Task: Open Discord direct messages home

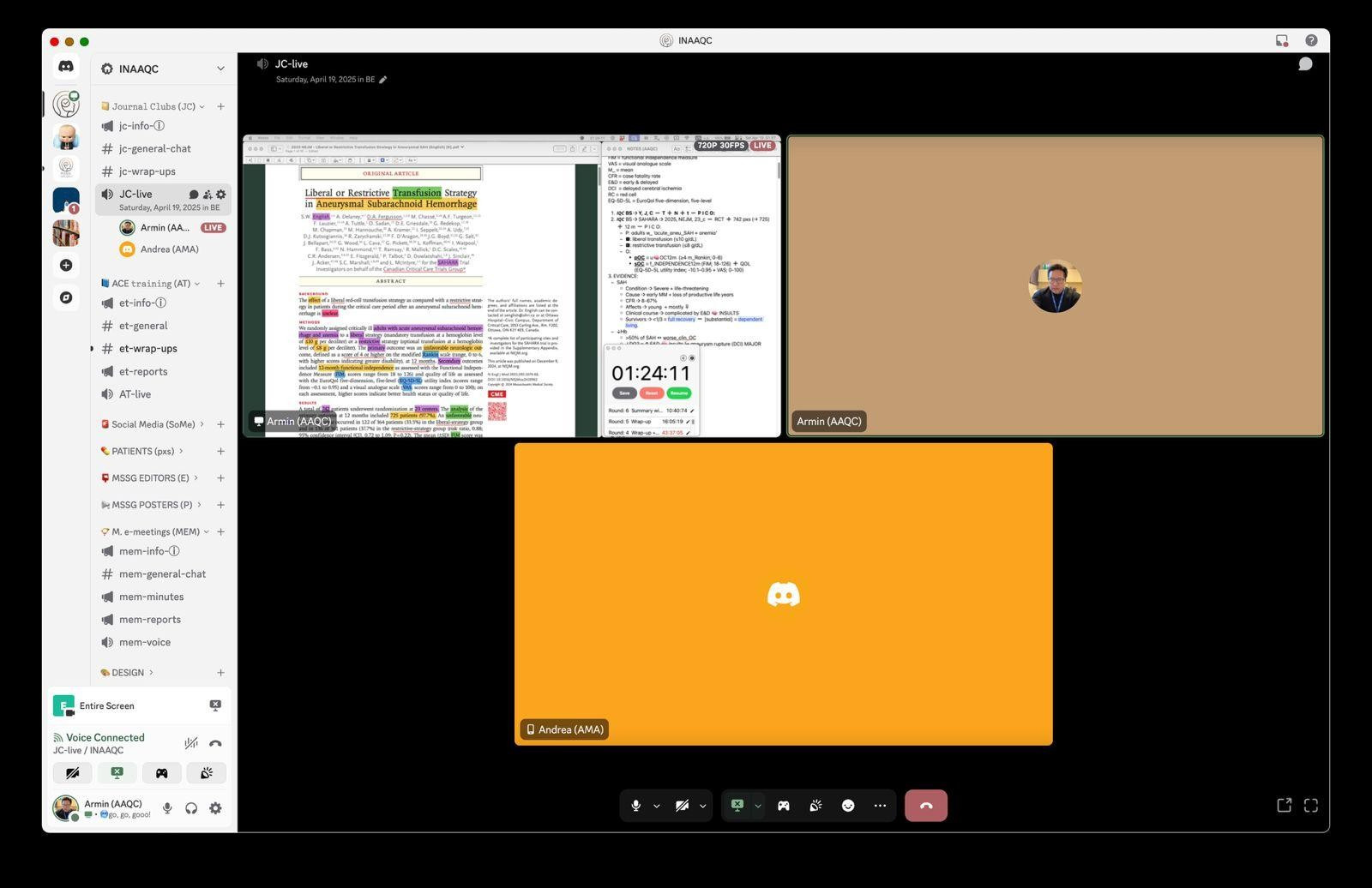Action: pyautogui.click(x=66, y=67)
